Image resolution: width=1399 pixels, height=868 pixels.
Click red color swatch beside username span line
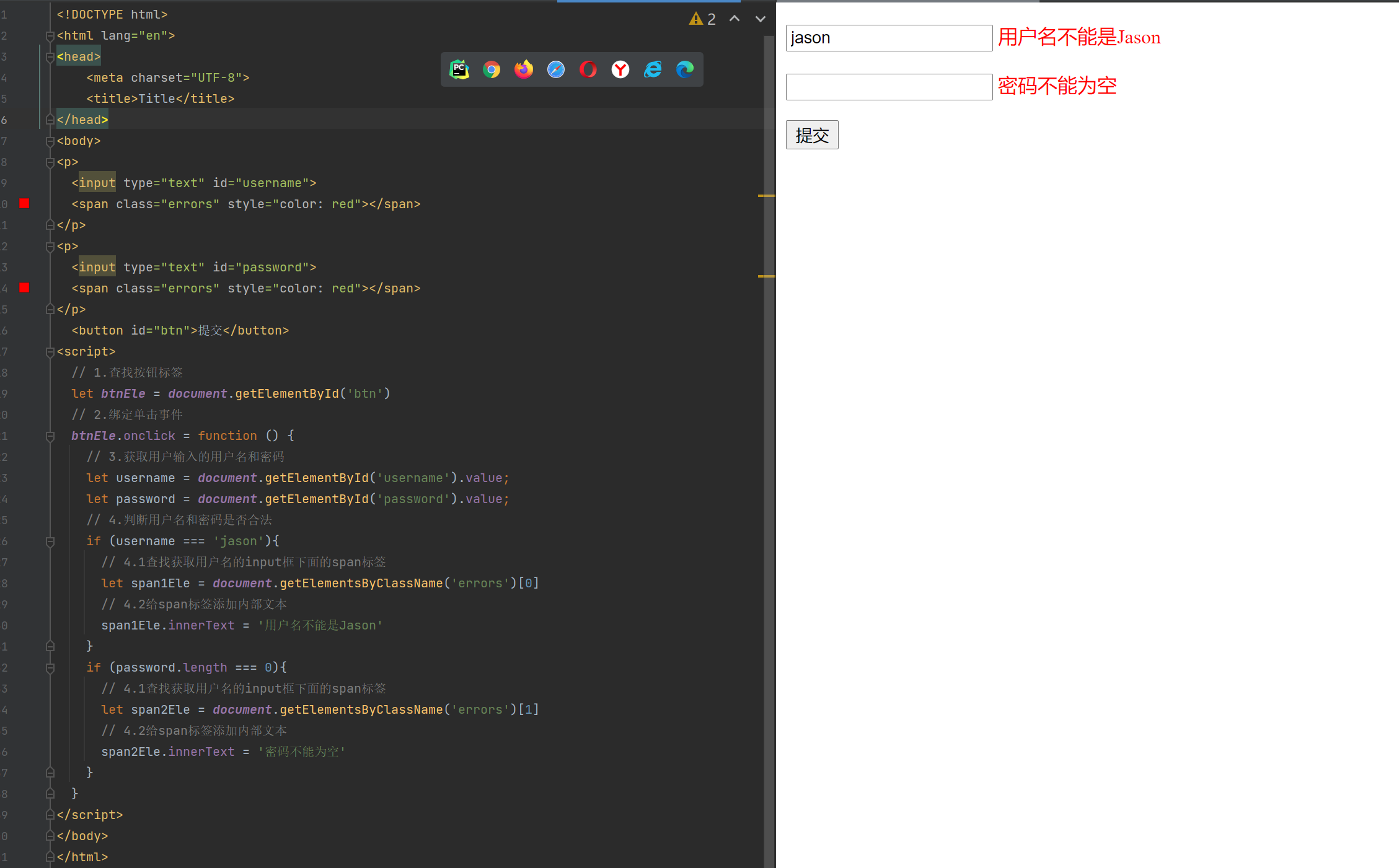pyautogui.click(x=24, y=203)
